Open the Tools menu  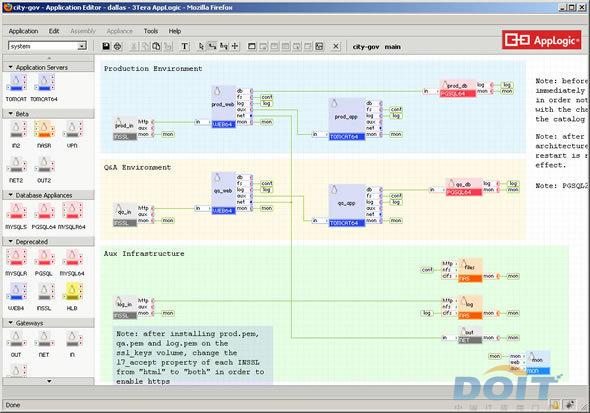151,31
